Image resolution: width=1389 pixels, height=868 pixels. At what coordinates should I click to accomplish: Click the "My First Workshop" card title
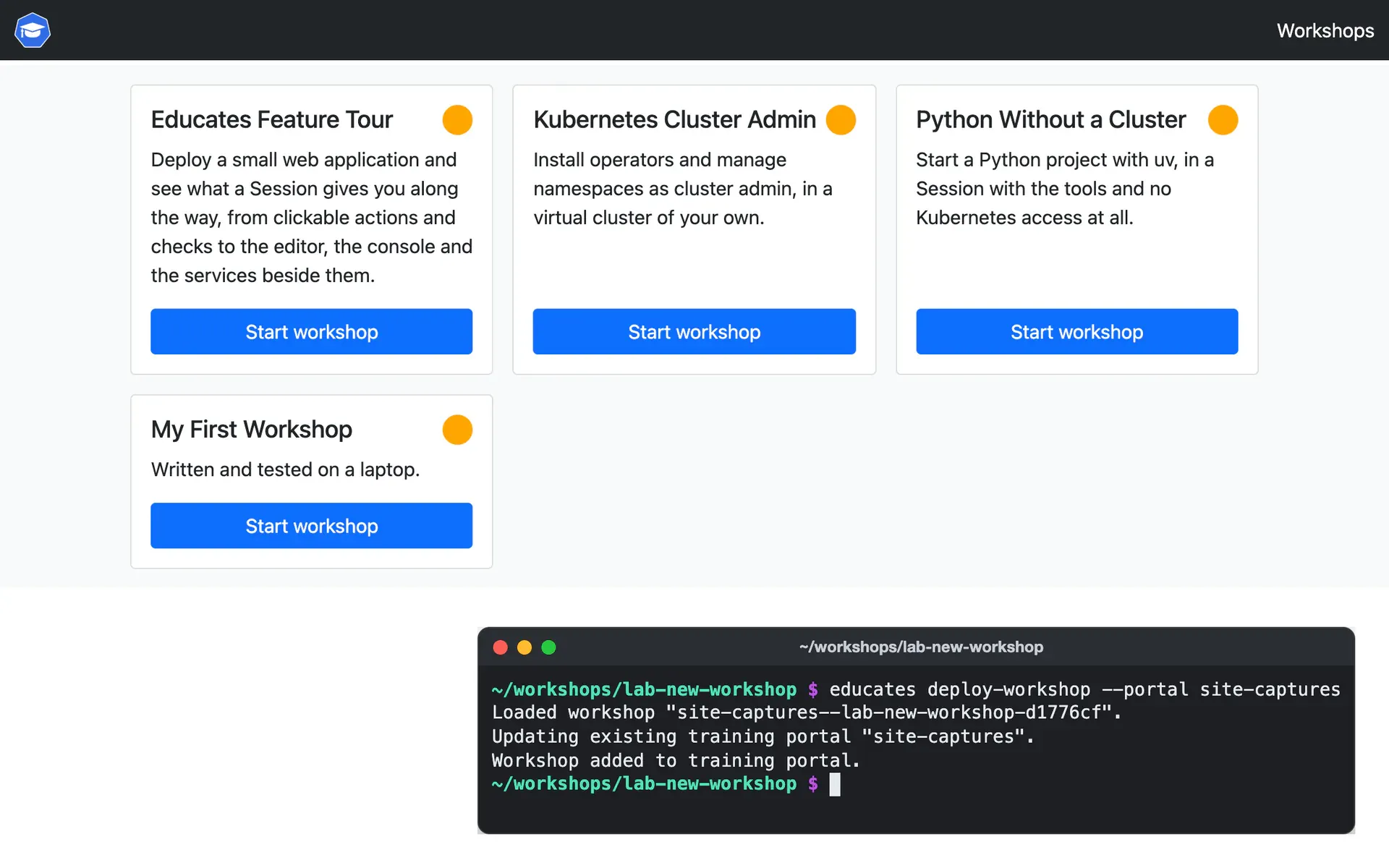tap(251, 430)
